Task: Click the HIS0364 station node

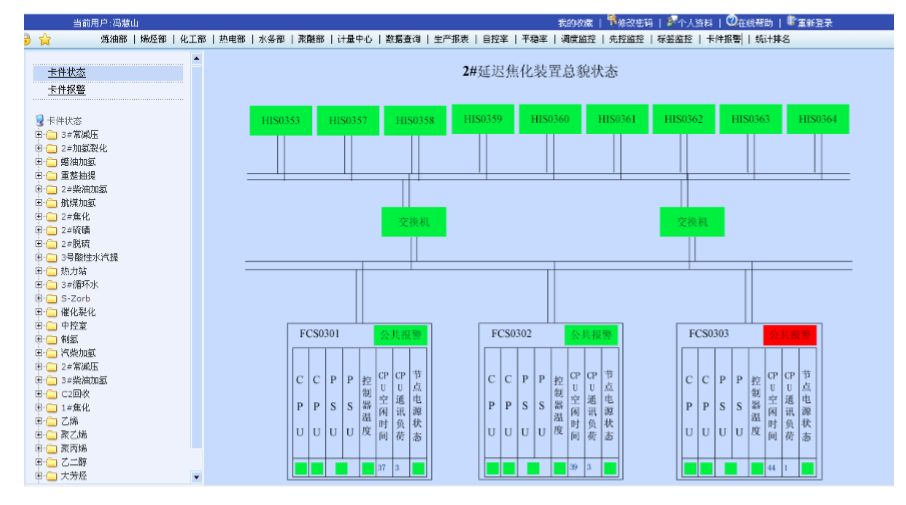Action: pos(818,119)
